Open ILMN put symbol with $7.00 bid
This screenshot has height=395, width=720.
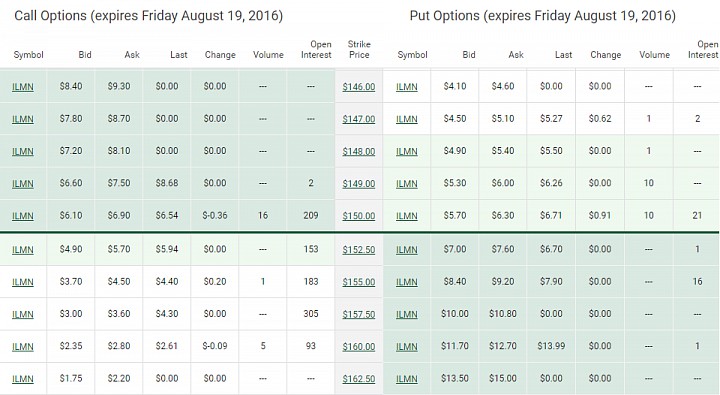click(x=407, y=250)
